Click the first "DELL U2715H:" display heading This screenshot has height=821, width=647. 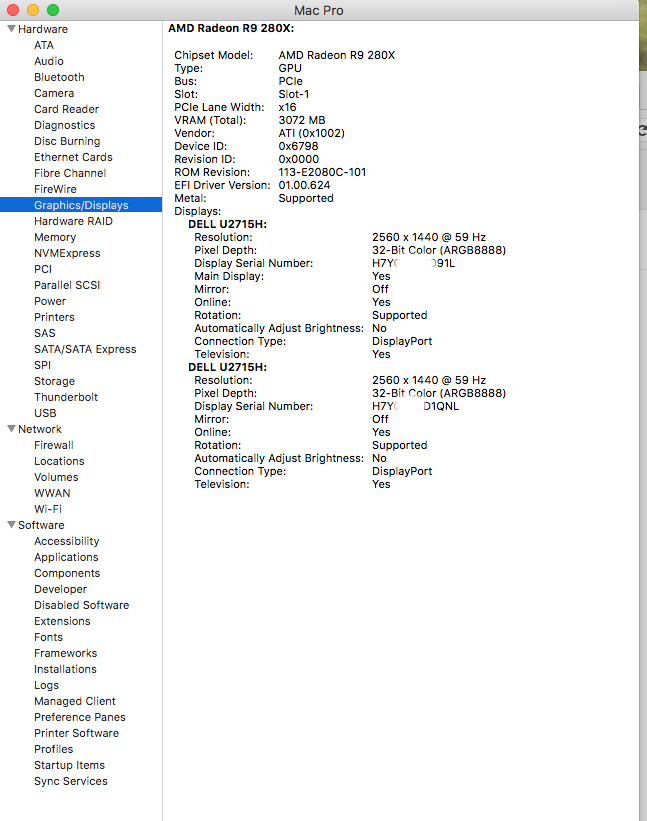click(x=227, y=224)
